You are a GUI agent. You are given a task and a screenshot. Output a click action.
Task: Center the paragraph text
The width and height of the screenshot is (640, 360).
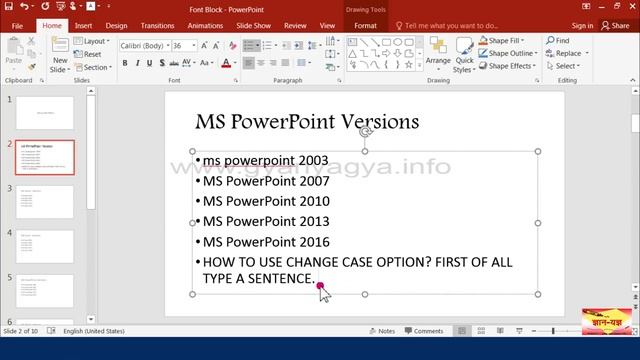[261, 63]
